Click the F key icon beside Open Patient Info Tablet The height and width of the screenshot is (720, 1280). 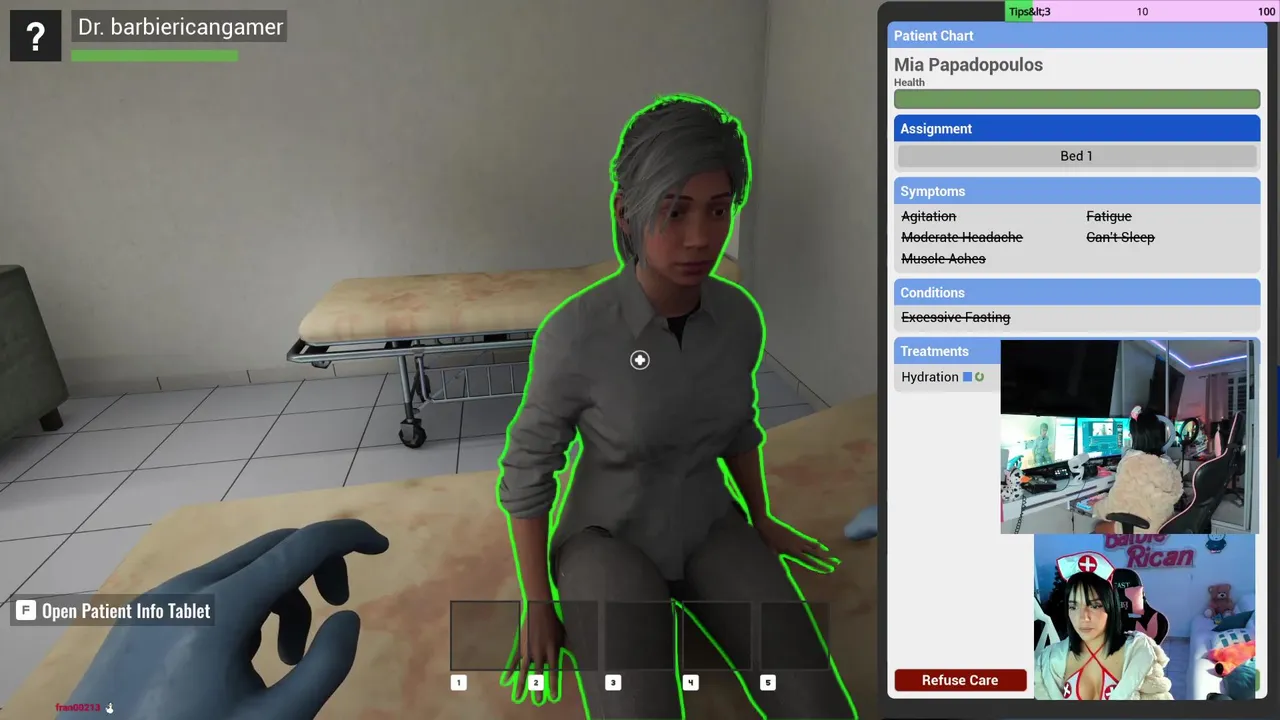tap(26, 610)
